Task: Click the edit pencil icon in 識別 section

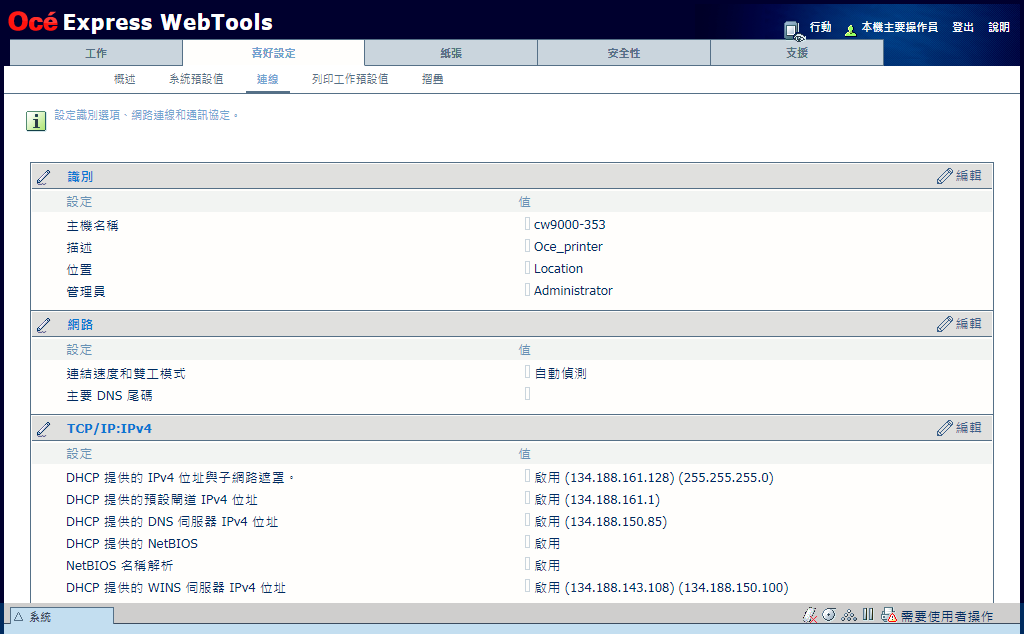Action: [944, 176]
